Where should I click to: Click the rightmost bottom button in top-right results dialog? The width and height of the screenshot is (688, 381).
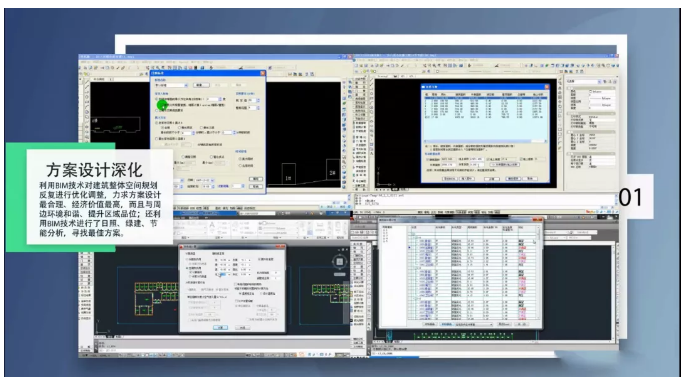tap(530, 179)
